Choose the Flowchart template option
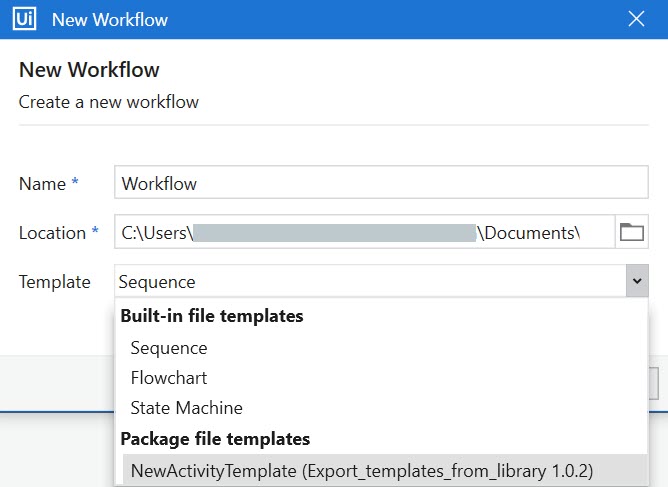This screenshot has height=487, width=668. point(169,378)
